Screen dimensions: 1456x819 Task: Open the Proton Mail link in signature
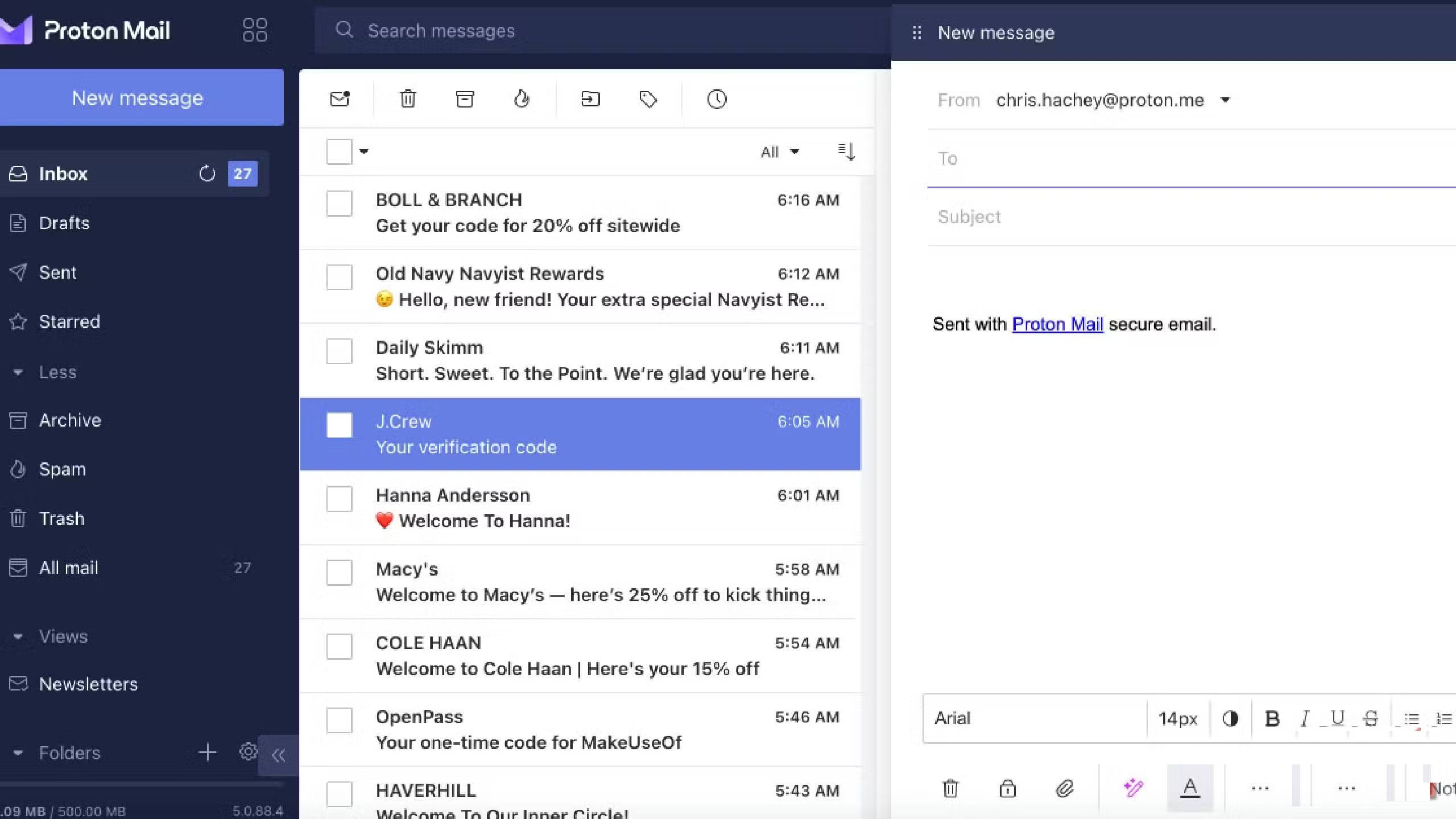tap(1057, 324)
